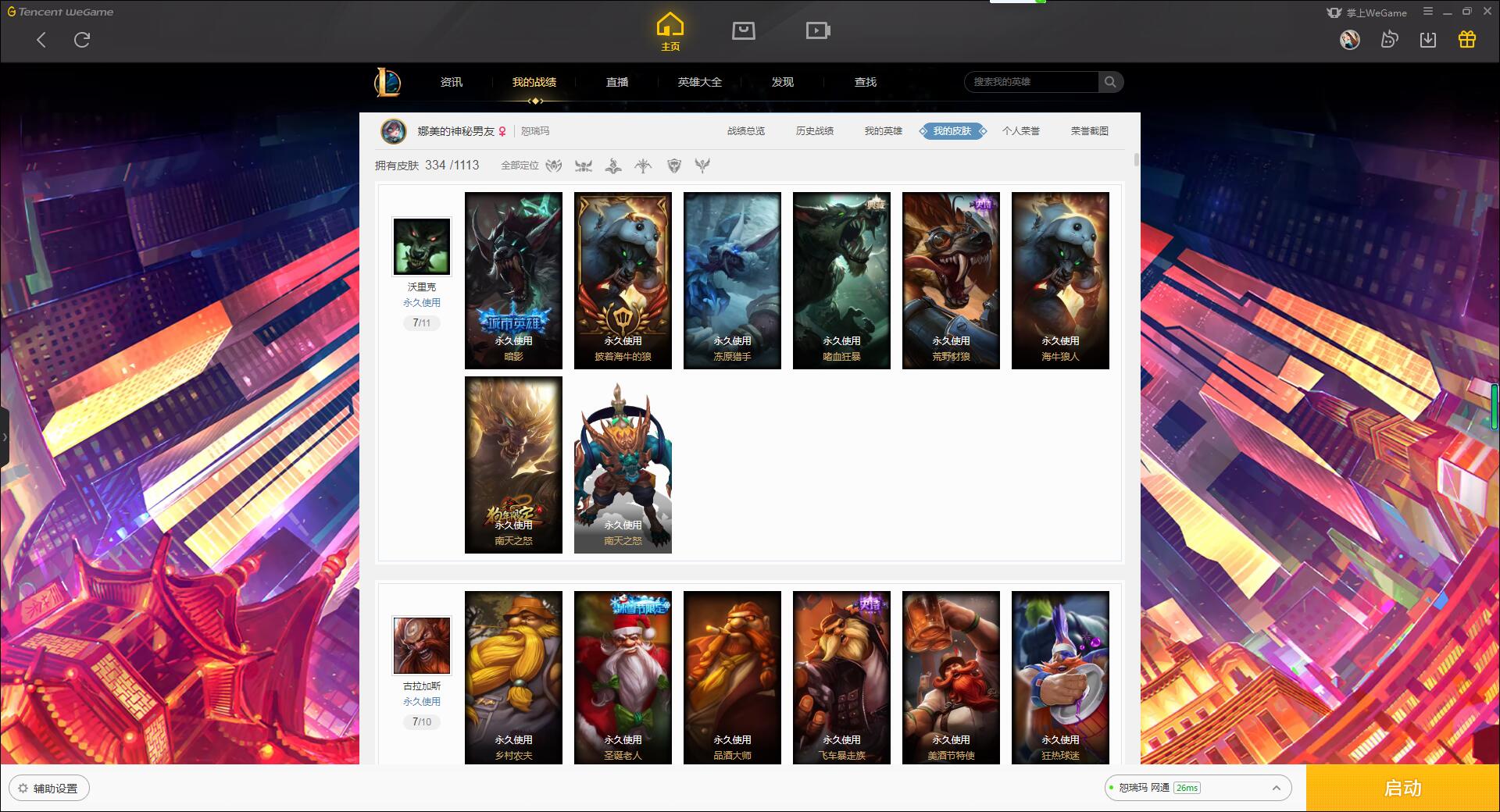Click the League of Legends logo
Viewport: 1500px width, 812px height.
pos(387,82)
